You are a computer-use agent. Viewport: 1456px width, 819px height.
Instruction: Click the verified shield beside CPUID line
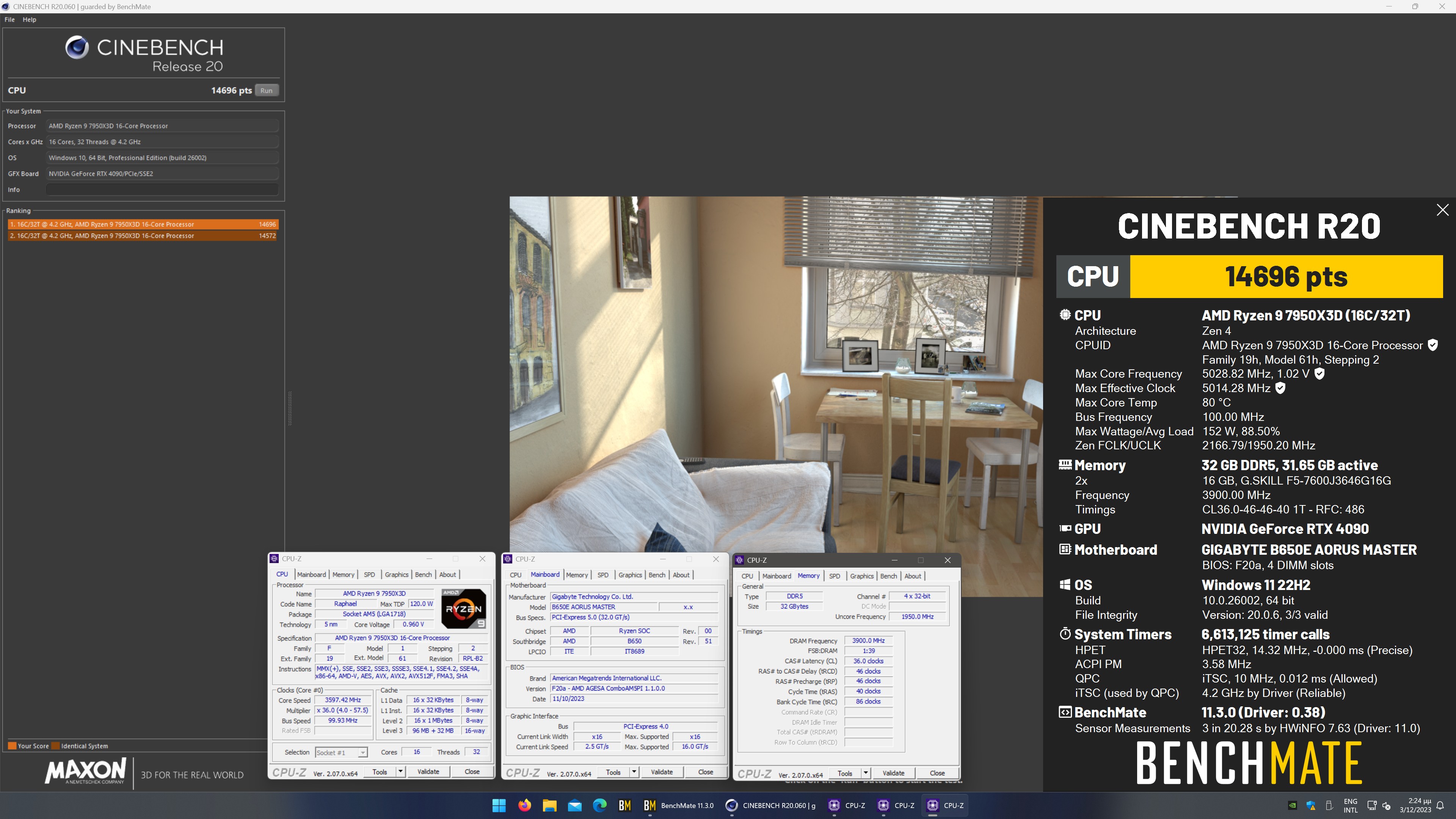coord(1433,345)
